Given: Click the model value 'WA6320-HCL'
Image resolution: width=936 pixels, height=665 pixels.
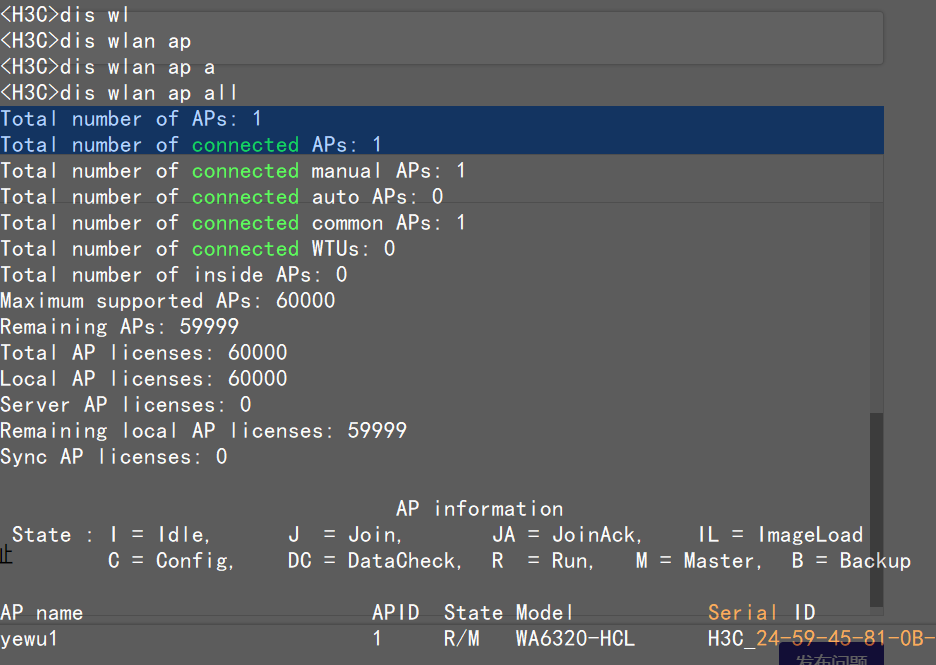Looking at the screenshot, I should tap(575, 638).
